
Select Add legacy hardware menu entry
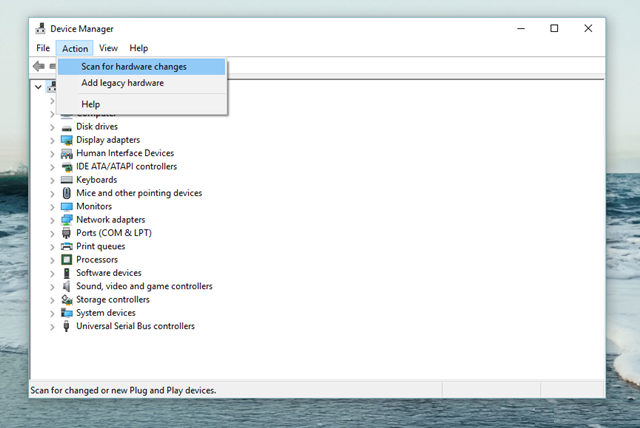(x=122, y=83)
